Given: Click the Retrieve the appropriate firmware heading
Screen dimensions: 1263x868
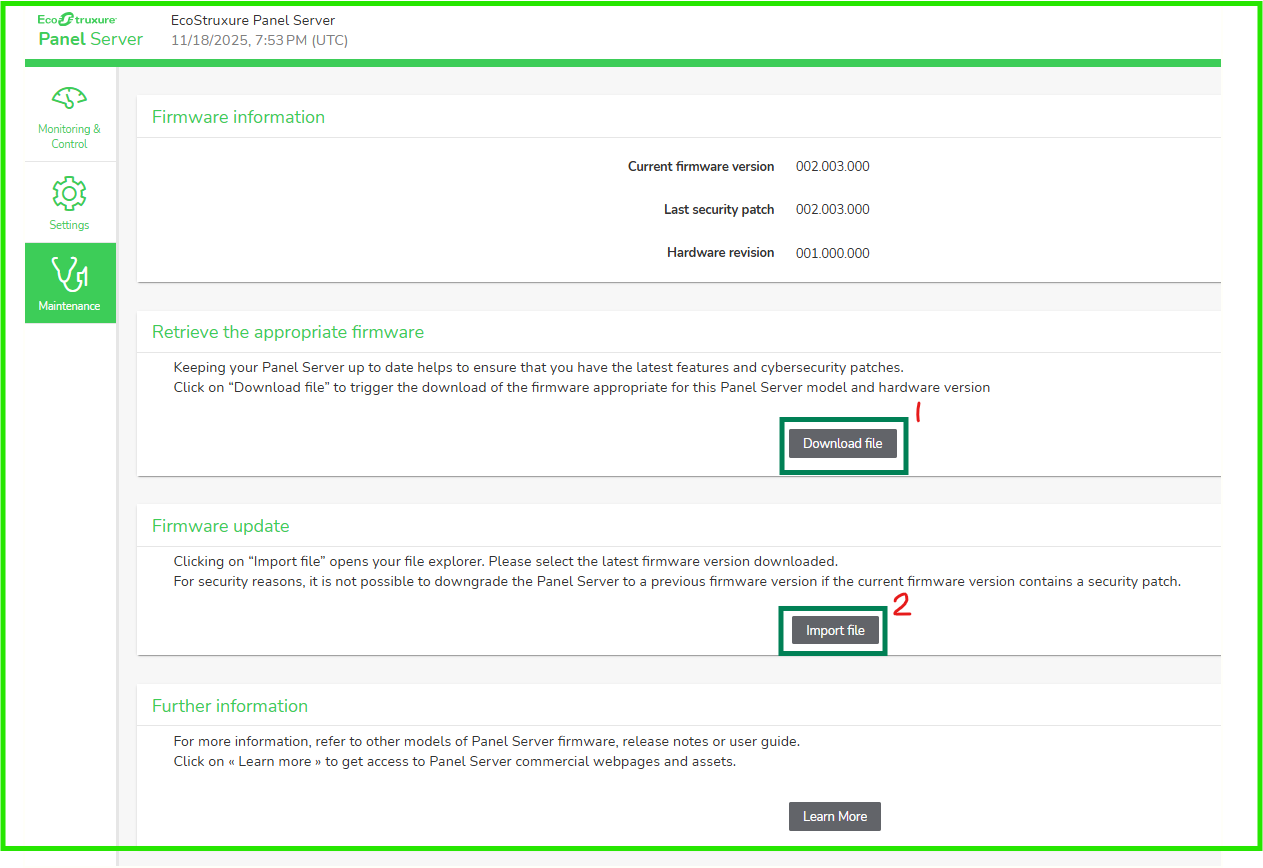Looking at the screenshot, I should point(288,332).
